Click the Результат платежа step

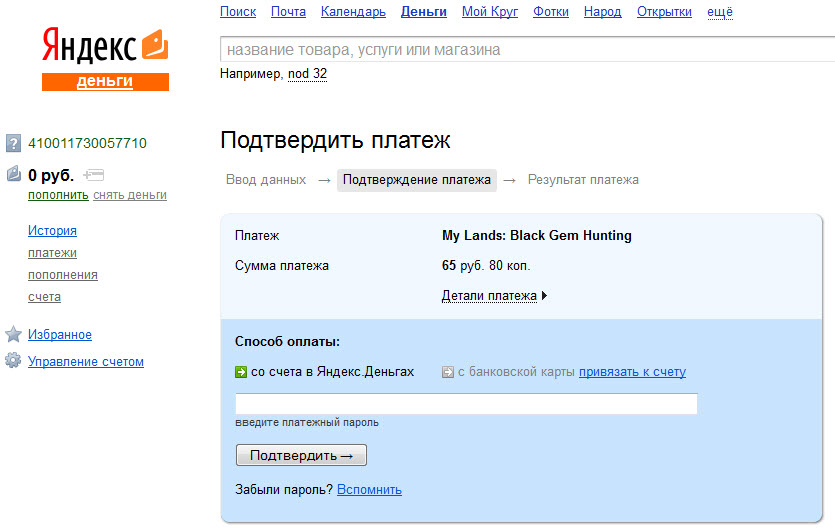pyautogui.click(x=583, y=179)
